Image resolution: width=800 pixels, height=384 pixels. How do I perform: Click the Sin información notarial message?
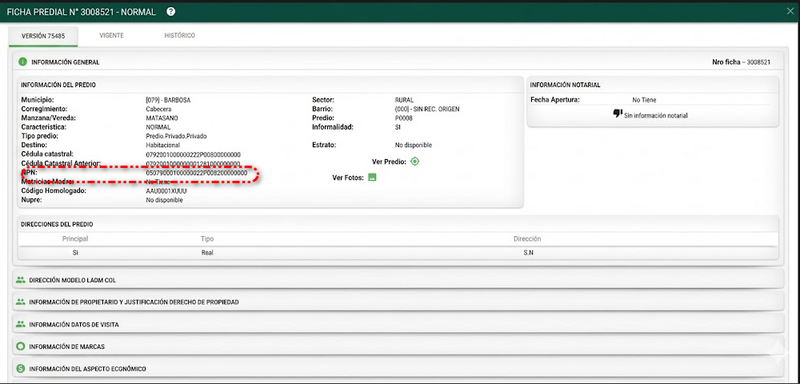656,116
